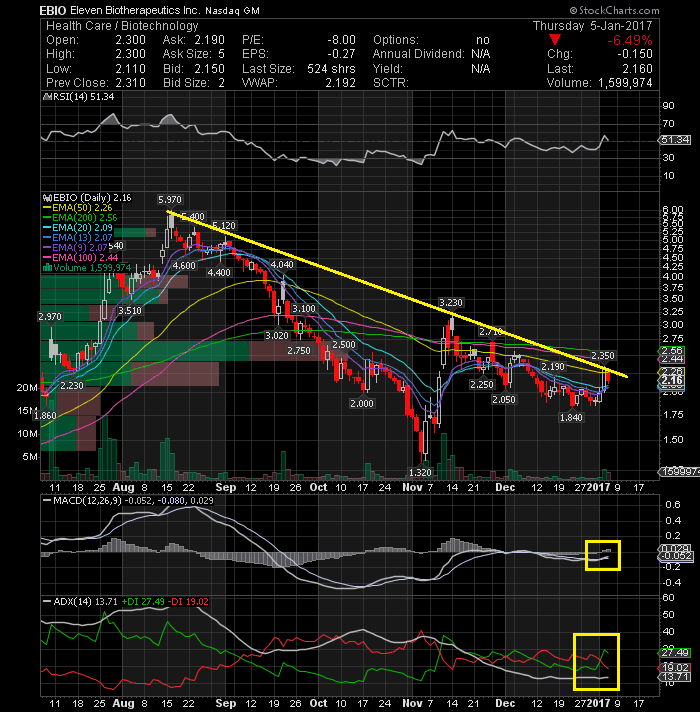
Task: Click the green 27.49 tag on ADX axis
Action: pos(675,653)
